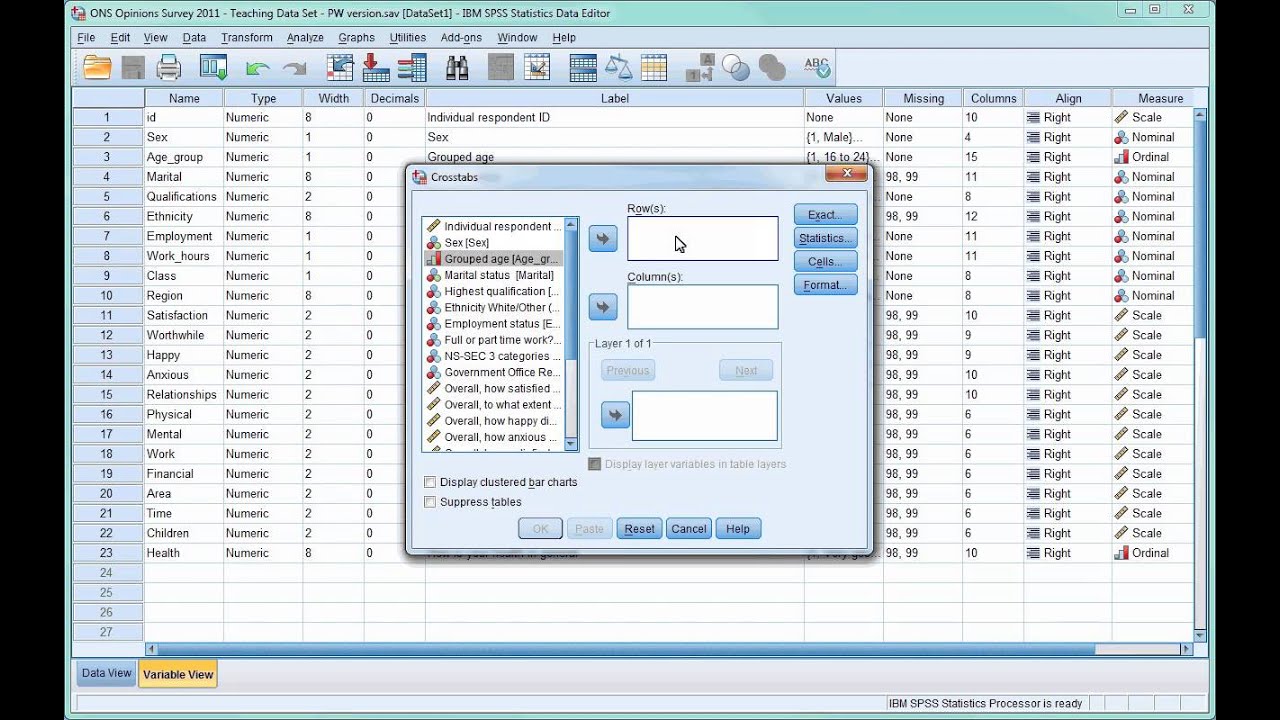Click the Spell check ABC icon

[x=817, y=68]
